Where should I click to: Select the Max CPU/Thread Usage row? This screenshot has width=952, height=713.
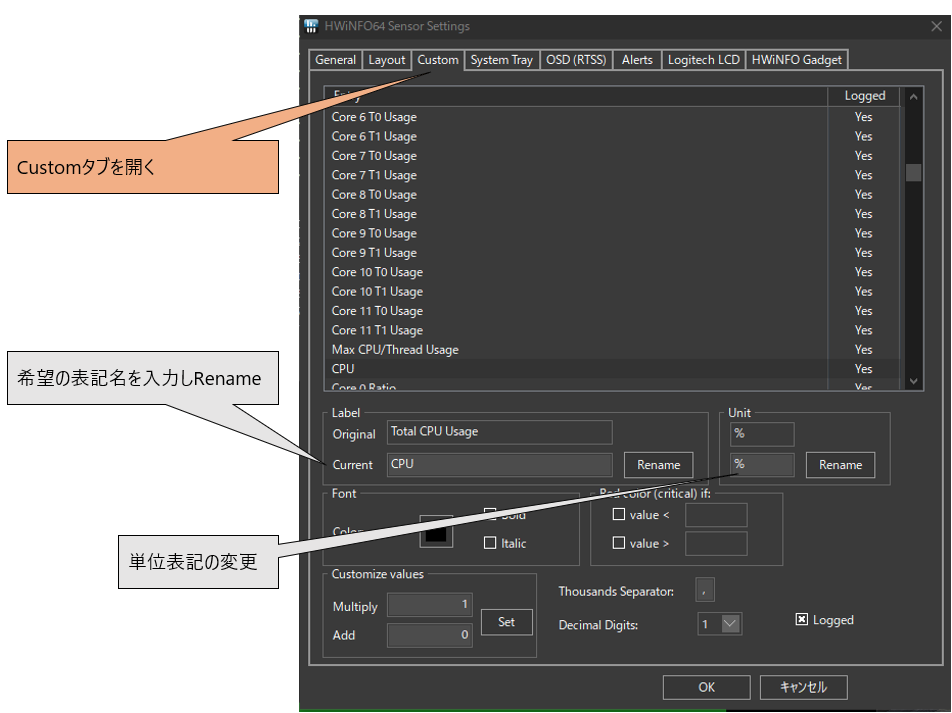pos(611,350)
